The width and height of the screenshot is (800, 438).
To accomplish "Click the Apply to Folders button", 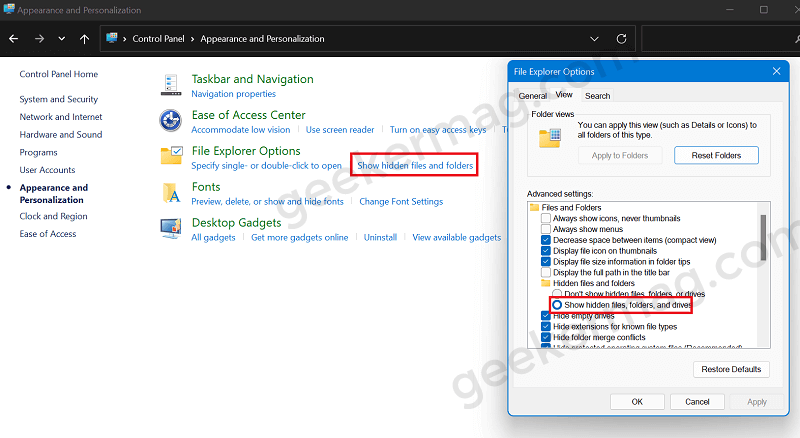I will click(620, 155).
